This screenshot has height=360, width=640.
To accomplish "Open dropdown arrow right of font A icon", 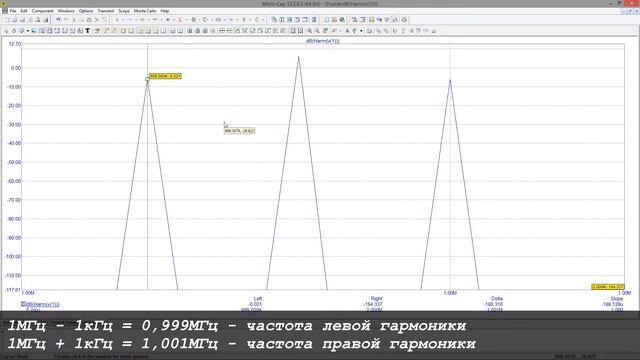I will [361, 31].
